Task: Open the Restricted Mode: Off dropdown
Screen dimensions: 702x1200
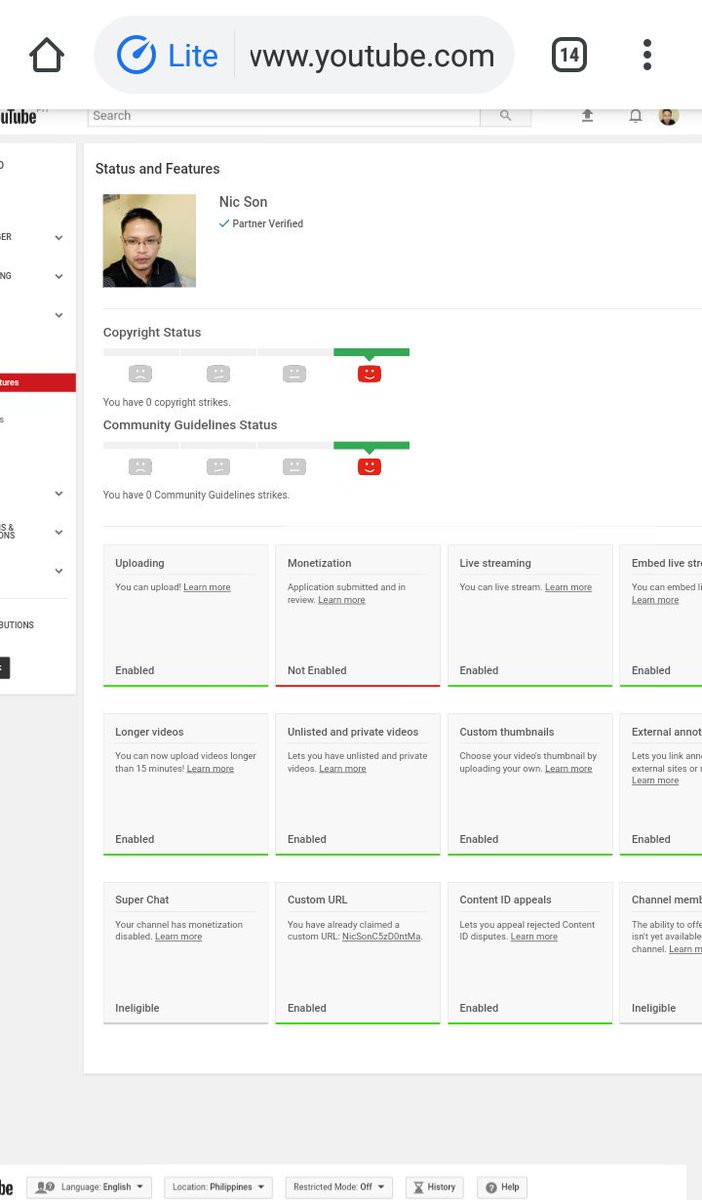Action: point(339,1187)
